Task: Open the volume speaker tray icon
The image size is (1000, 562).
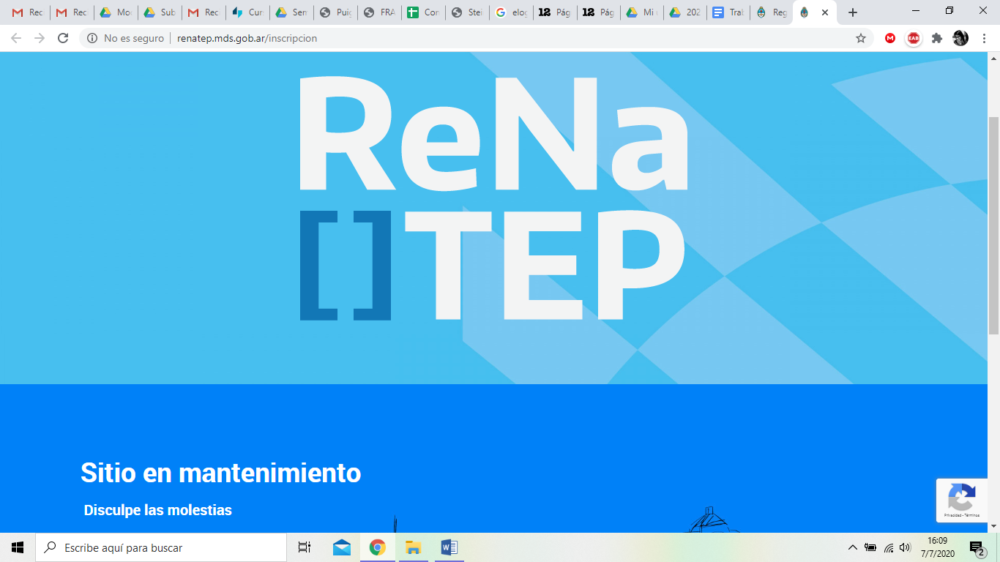Action: pos(905,547)
